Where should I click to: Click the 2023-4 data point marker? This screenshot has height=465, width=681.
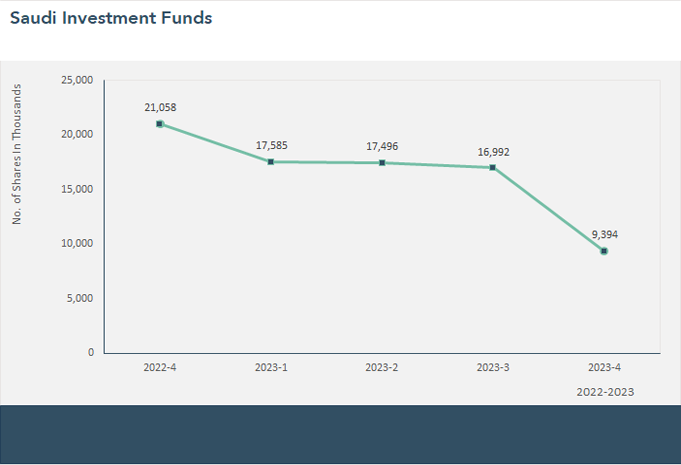(x=604, y=251)
